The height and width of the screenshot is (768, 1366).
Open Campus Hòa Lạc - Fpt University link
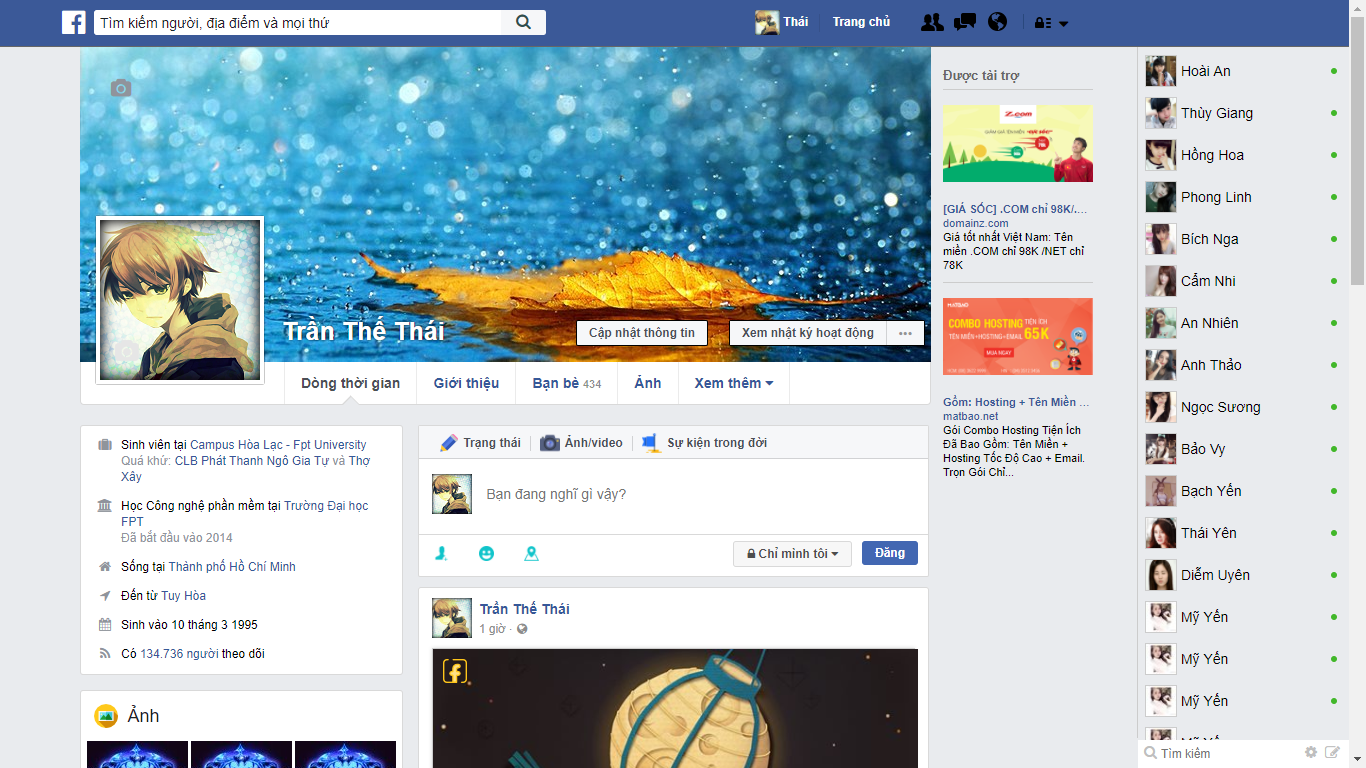click(278, 445)
